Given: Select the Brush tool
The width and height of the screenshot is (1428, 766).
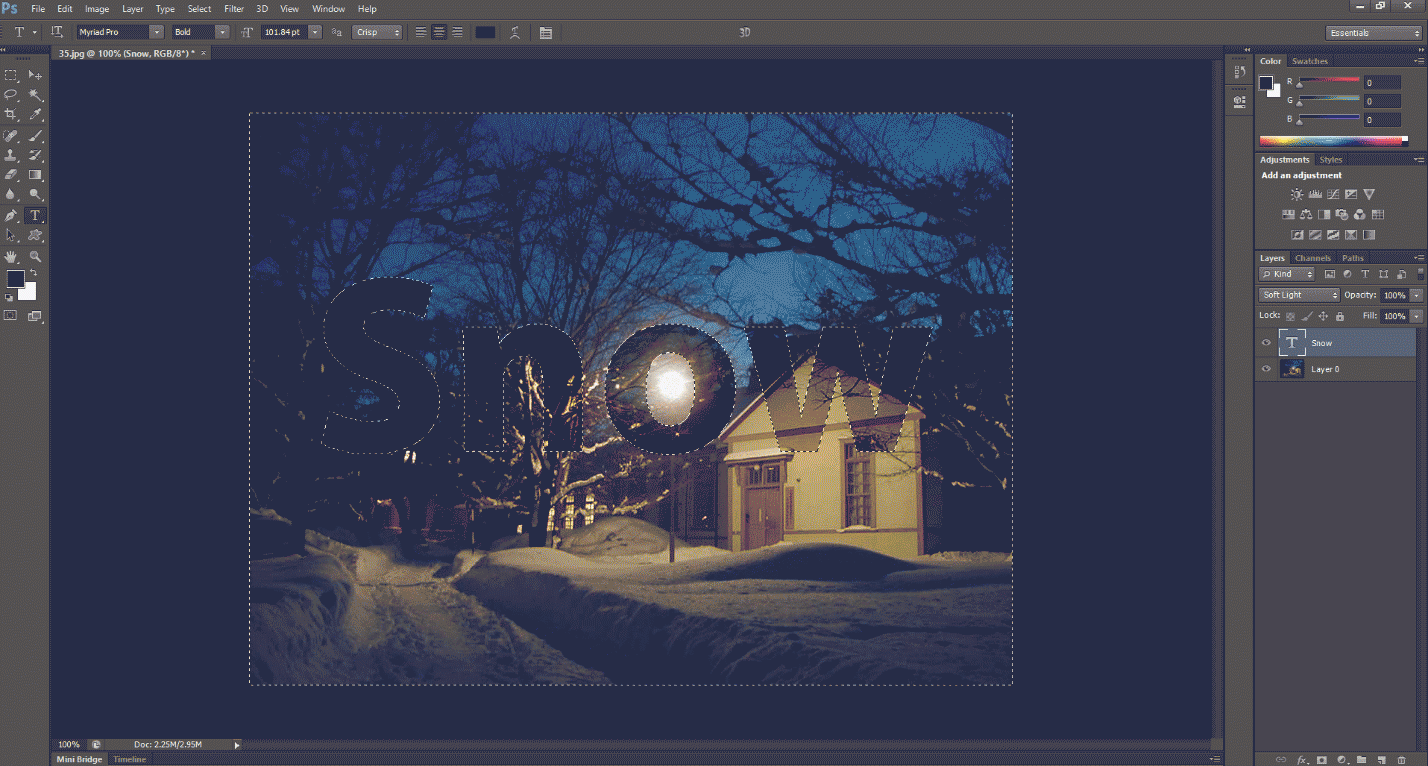Looking at the screenshot, I should point(35,135).
